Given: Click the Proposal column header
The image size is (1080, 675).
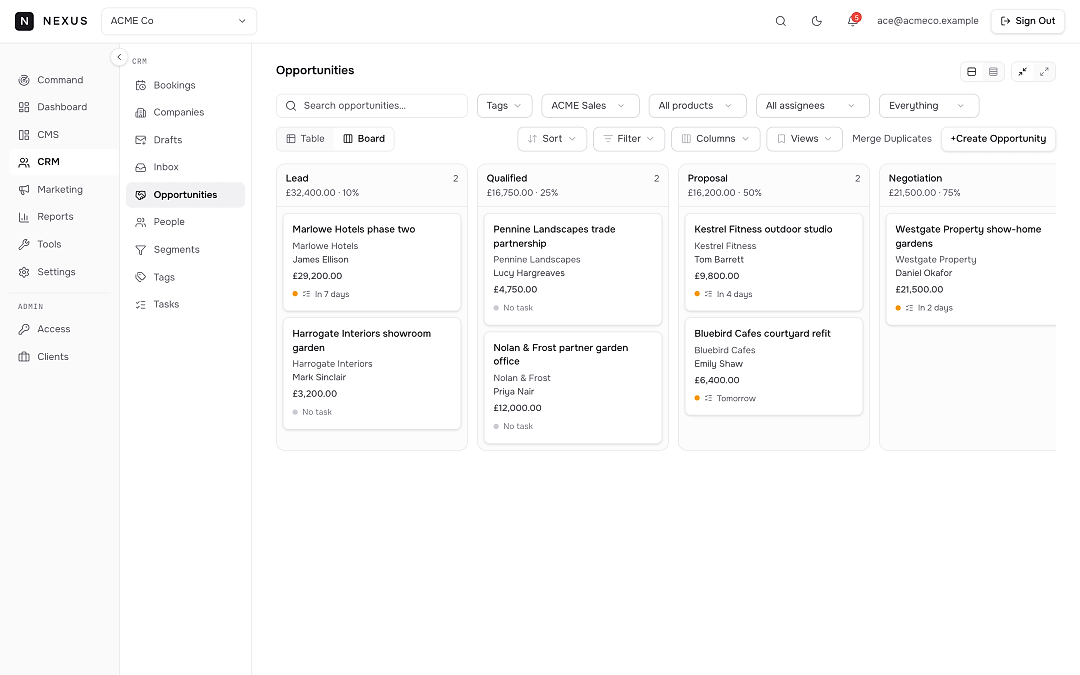Looking at the screenshot, I should click(774, 185).
